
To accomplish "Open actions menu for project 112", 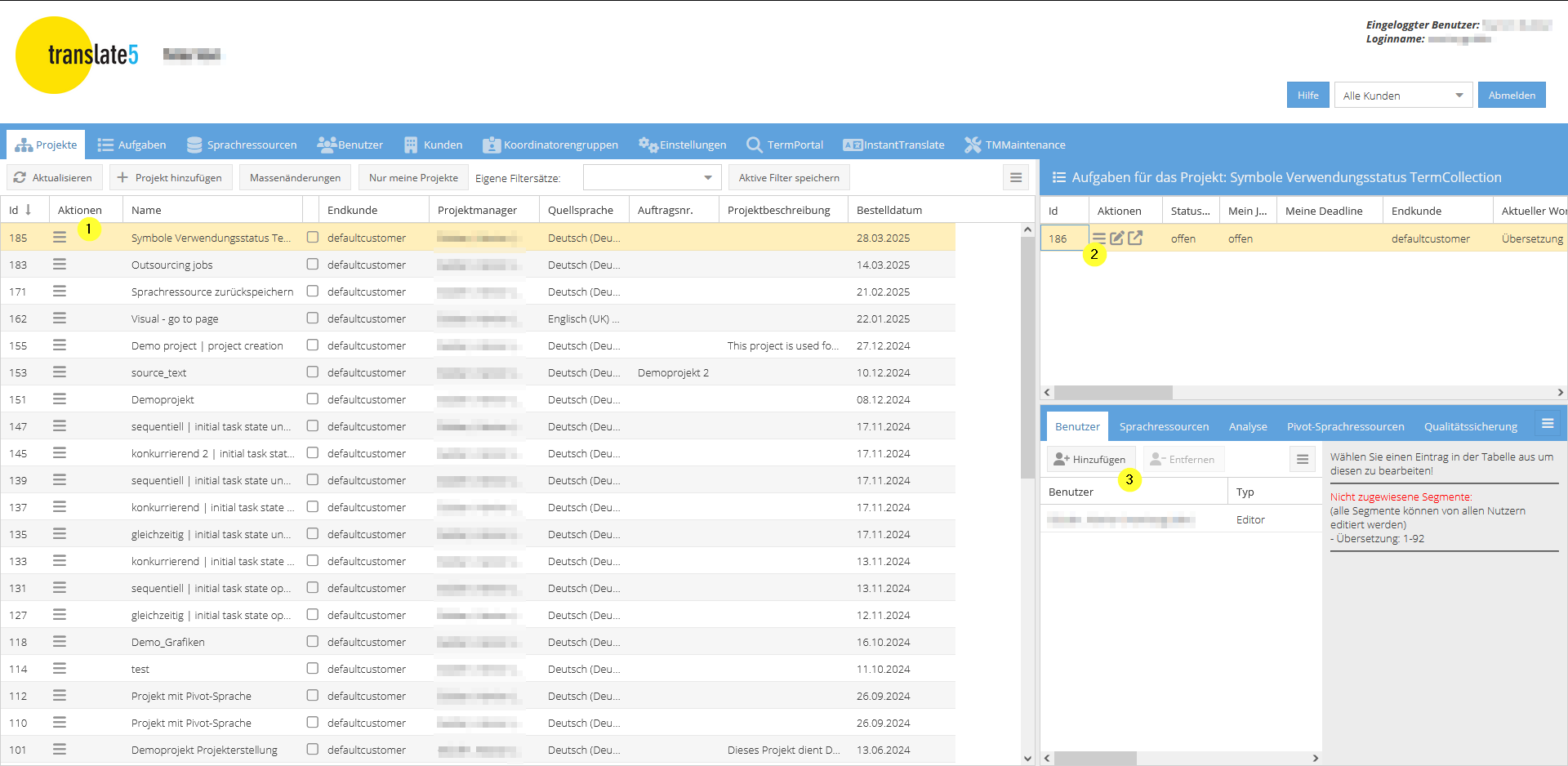I will [60, 696].
